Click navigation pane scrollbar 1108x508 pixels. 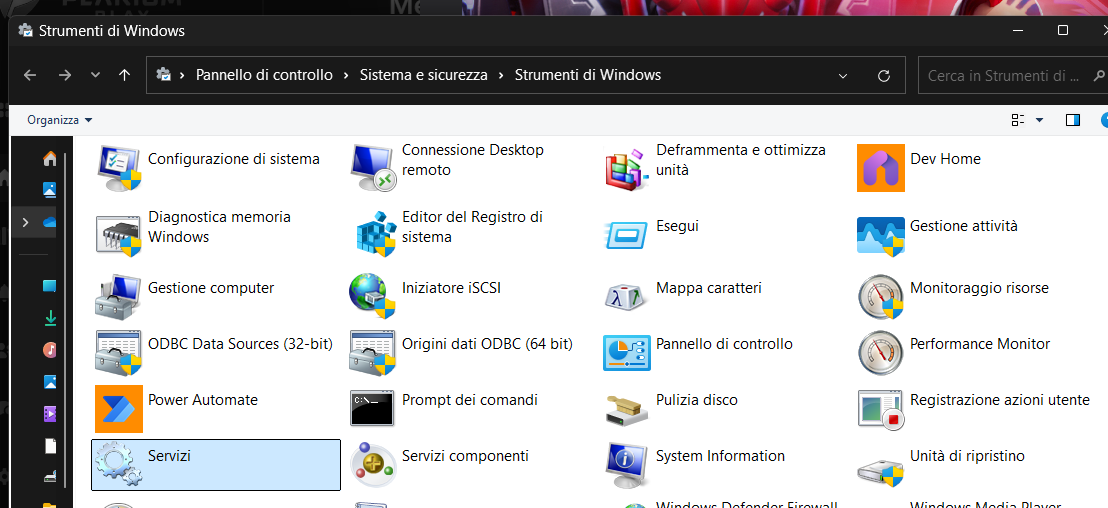click(67, 318)
